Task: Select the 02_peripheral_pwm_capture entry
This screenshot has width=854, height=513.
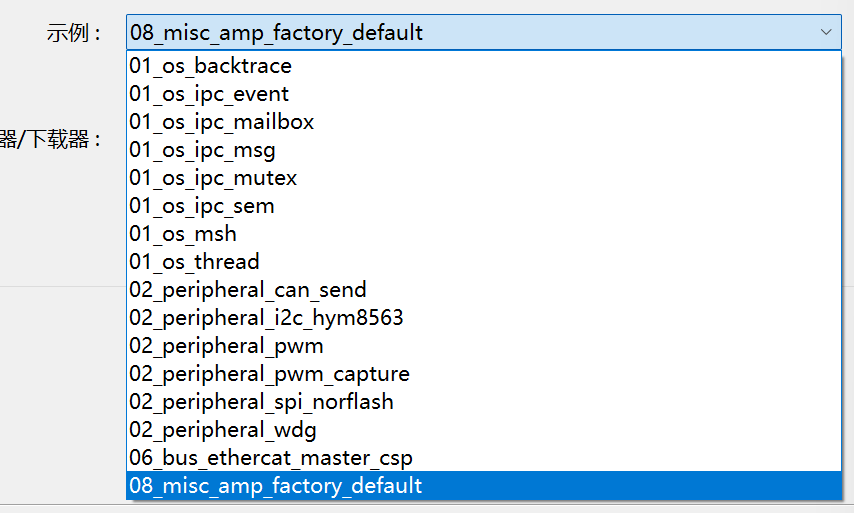Action: tap(269, 374)
